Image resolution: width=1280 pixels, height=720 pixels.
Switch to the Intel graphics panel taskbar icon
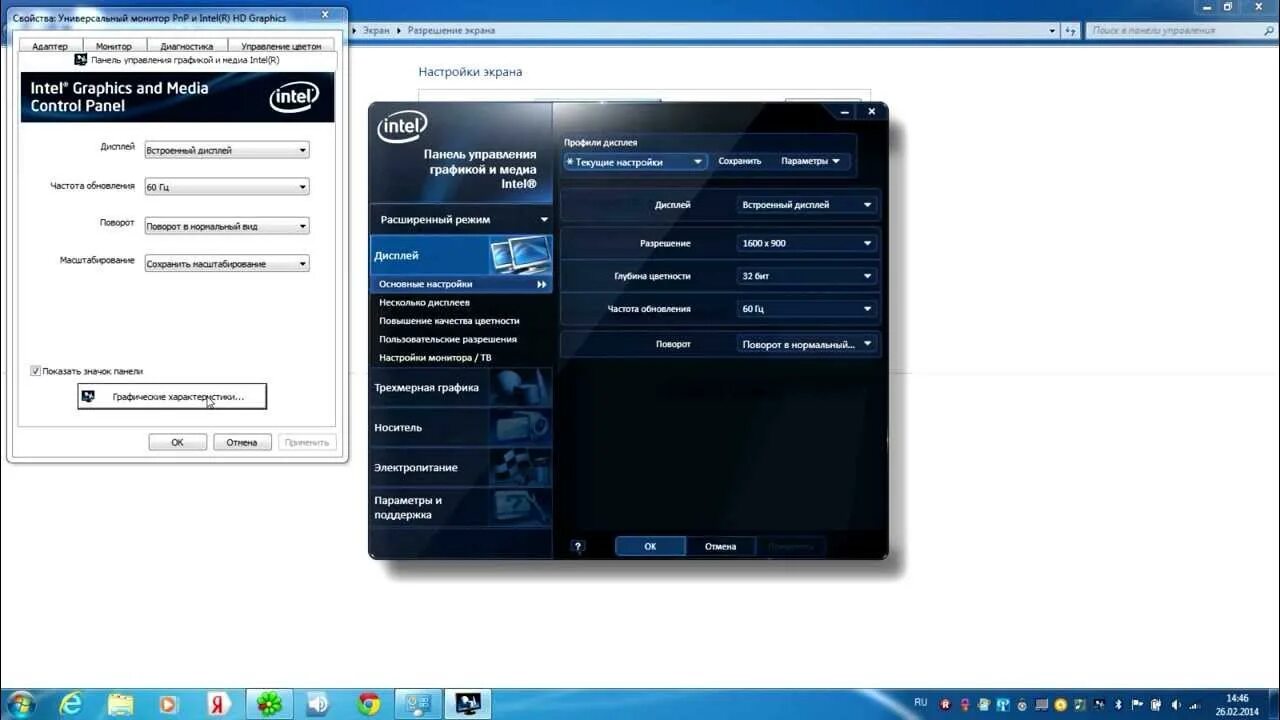click(x=468, y=704)
